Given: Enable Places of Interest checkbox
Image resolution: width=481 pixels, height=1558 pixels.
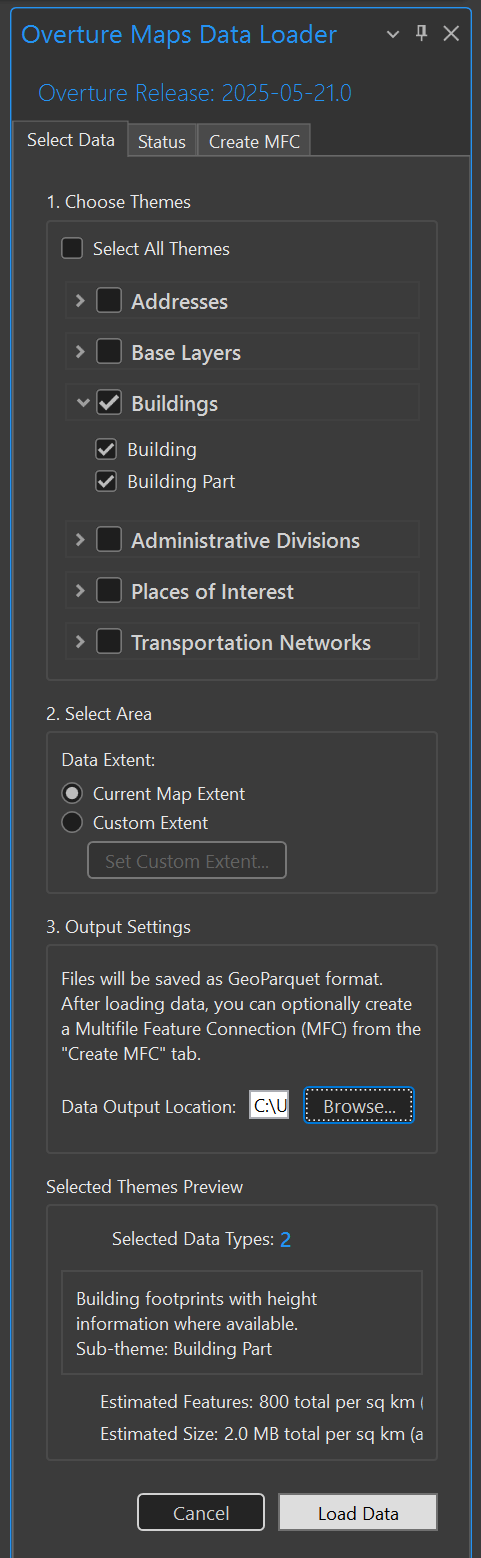Looking at the screenshot, I should click(x=109, y=590).
